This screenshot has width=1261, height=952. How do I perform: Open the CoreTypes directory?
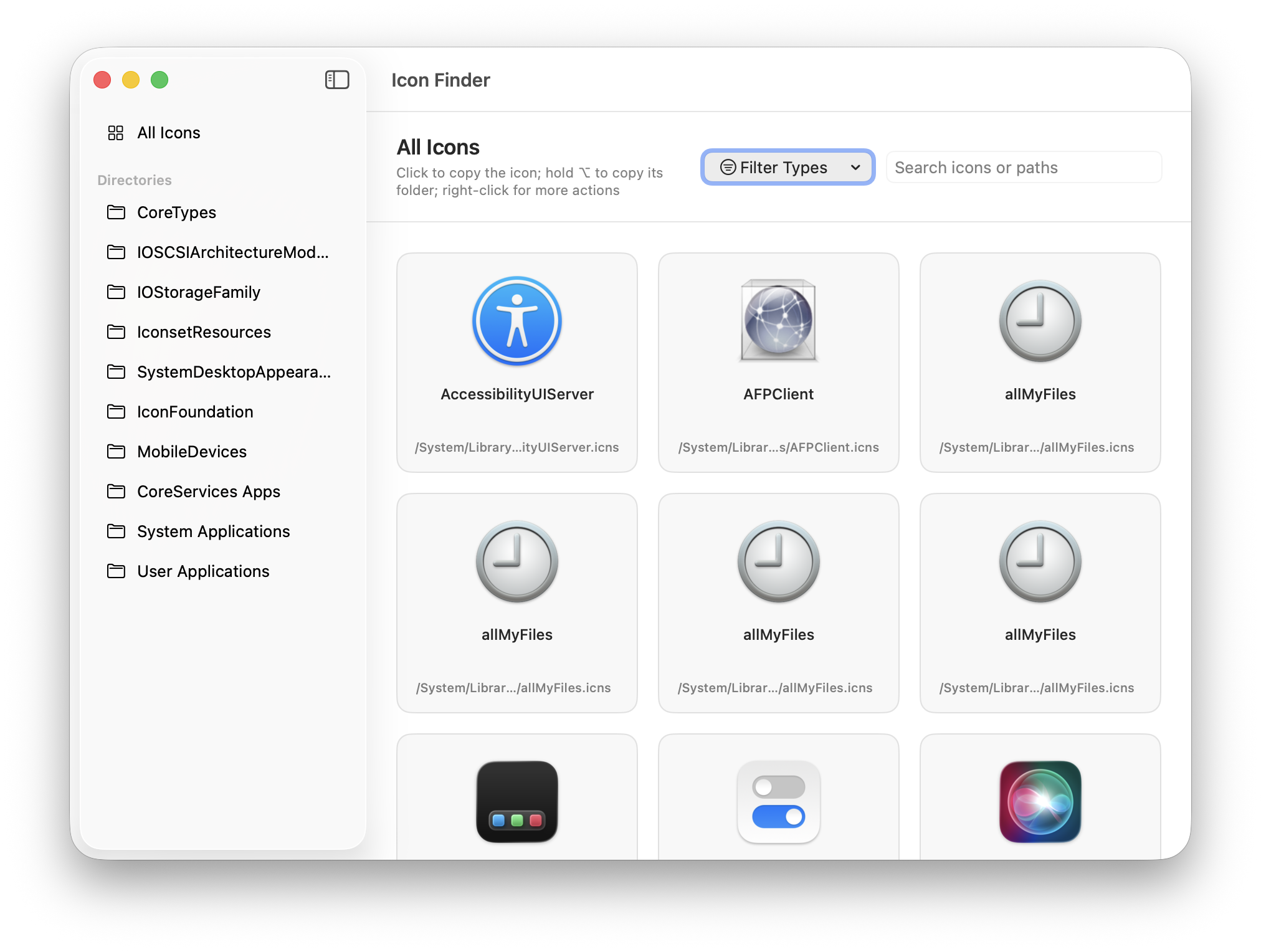(223, 212)
